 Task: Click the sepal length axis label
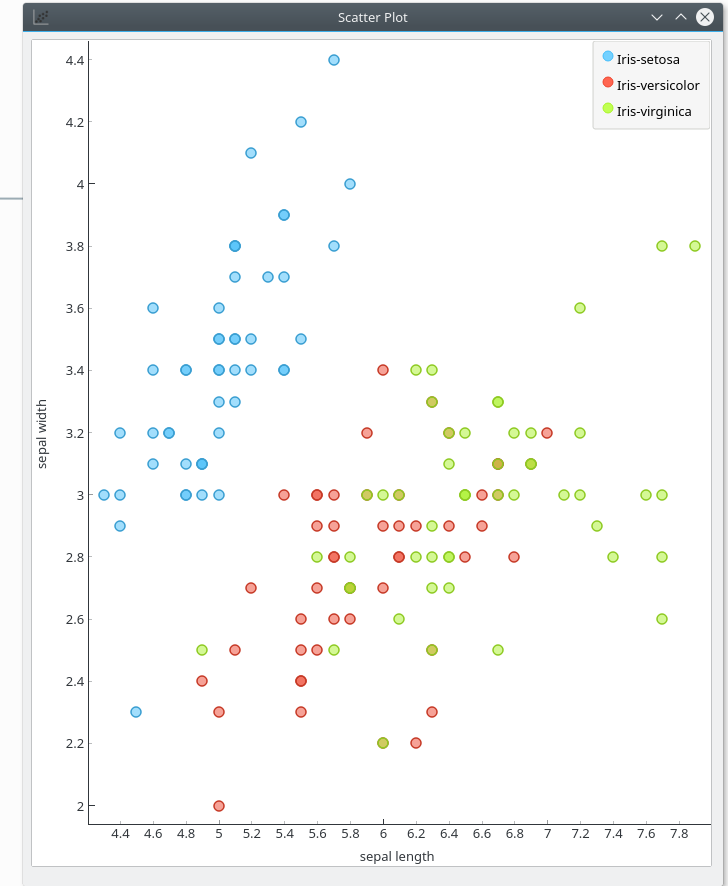(397, 857)
